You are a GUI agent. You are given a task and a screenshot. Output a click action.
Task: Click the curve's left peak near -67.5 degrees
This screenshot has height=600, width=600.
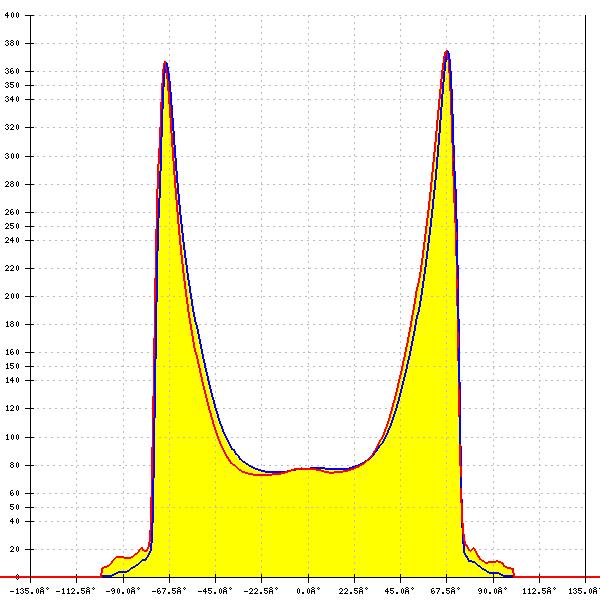pos(165,62)
